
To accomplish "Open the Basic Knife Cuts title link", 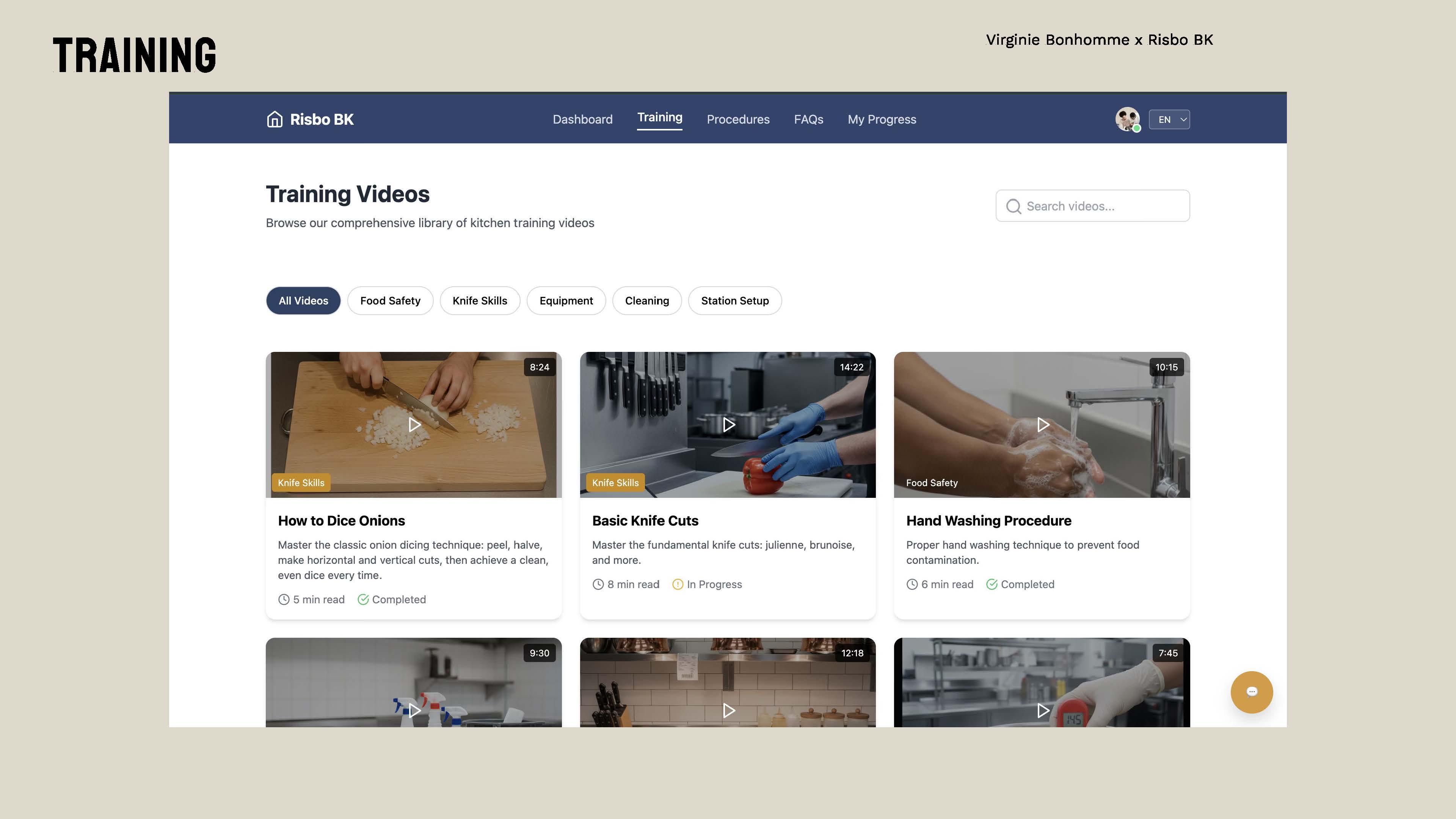I will point(645,521).
